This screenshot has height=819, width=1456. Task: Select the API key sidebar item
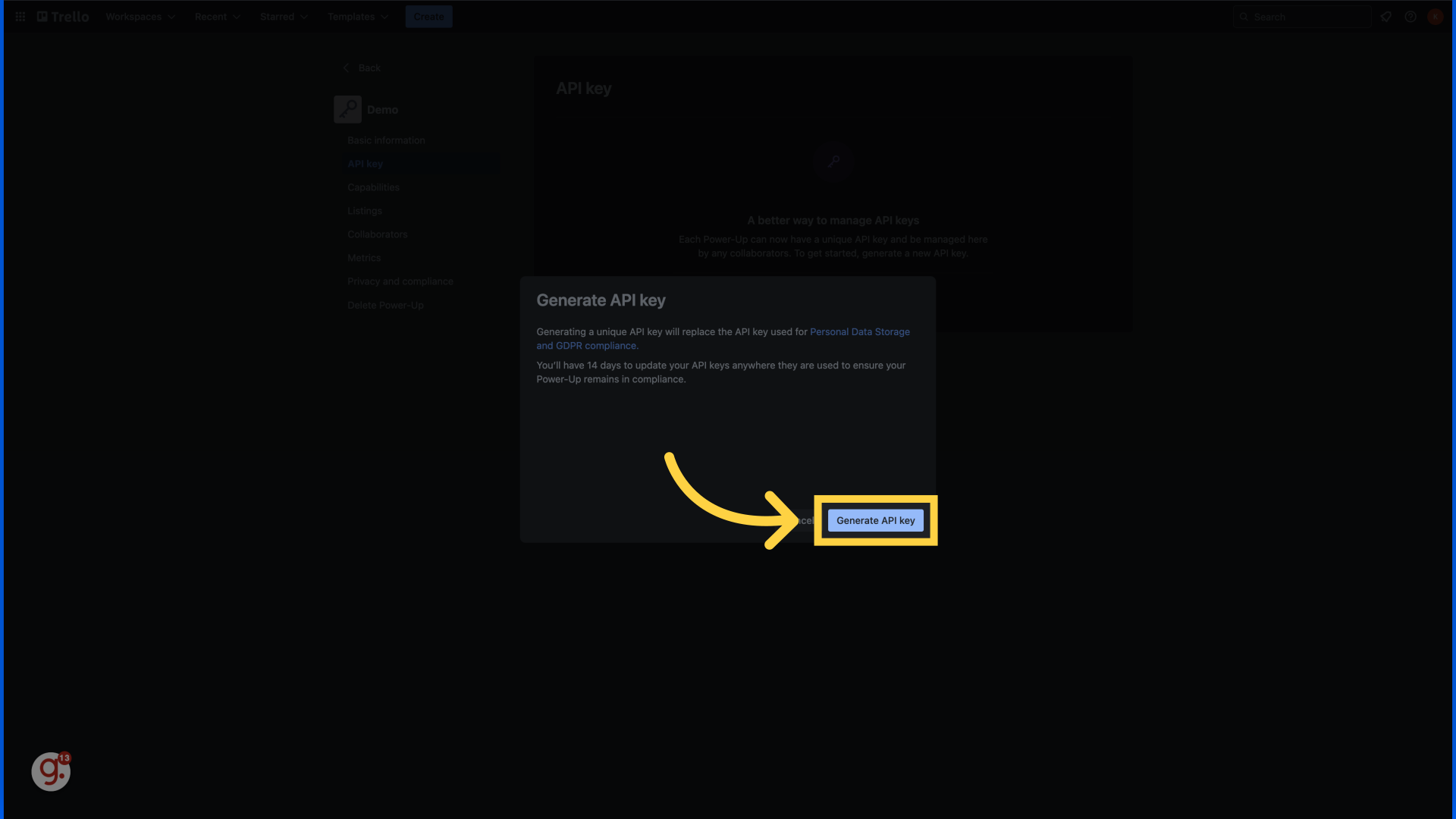365,163
